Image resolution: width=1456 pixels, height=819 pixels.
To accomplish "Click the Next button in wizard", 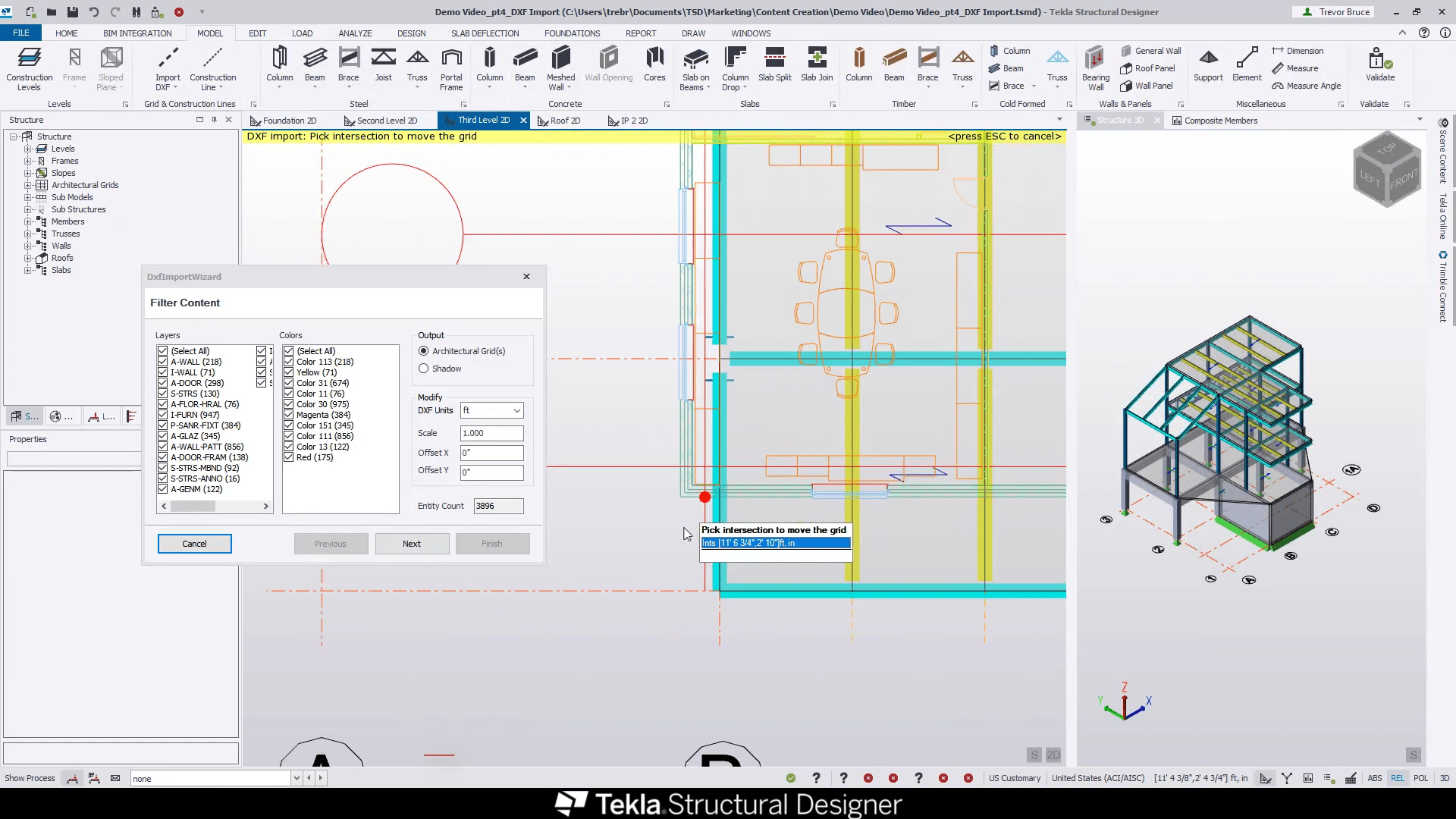I will coord(412,544).
